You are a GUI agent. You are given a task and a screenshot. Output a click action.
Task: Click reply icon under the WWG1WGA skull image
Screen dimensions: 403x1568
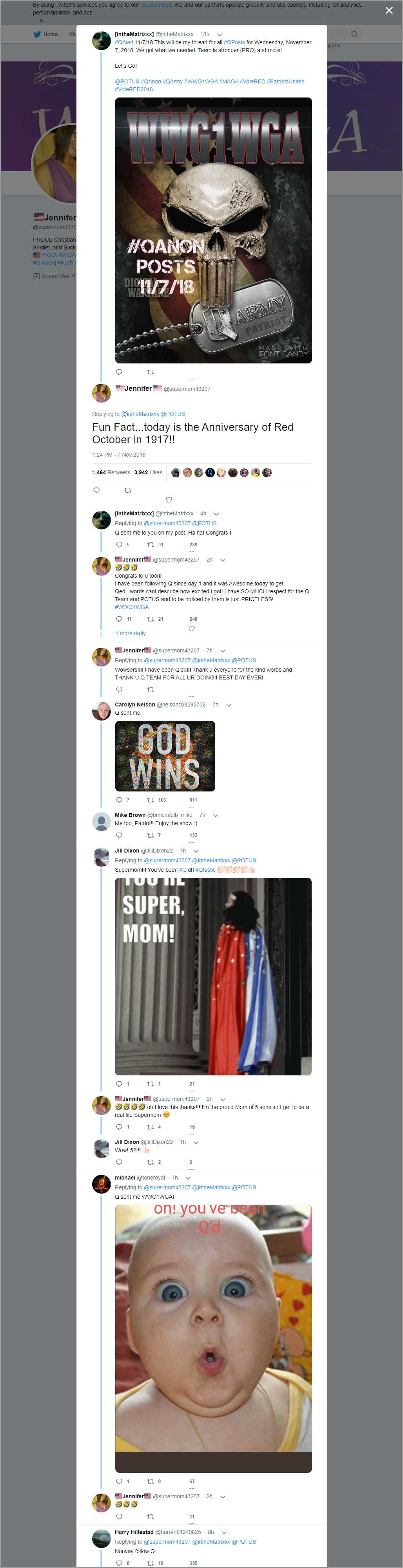[119, 372]
